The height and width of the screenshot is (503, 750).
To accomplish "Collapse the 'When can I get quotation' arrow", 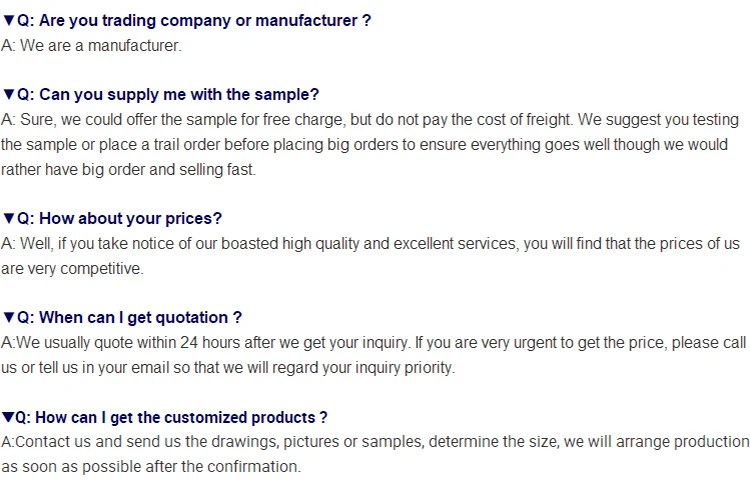I will [x=9, y=318].
